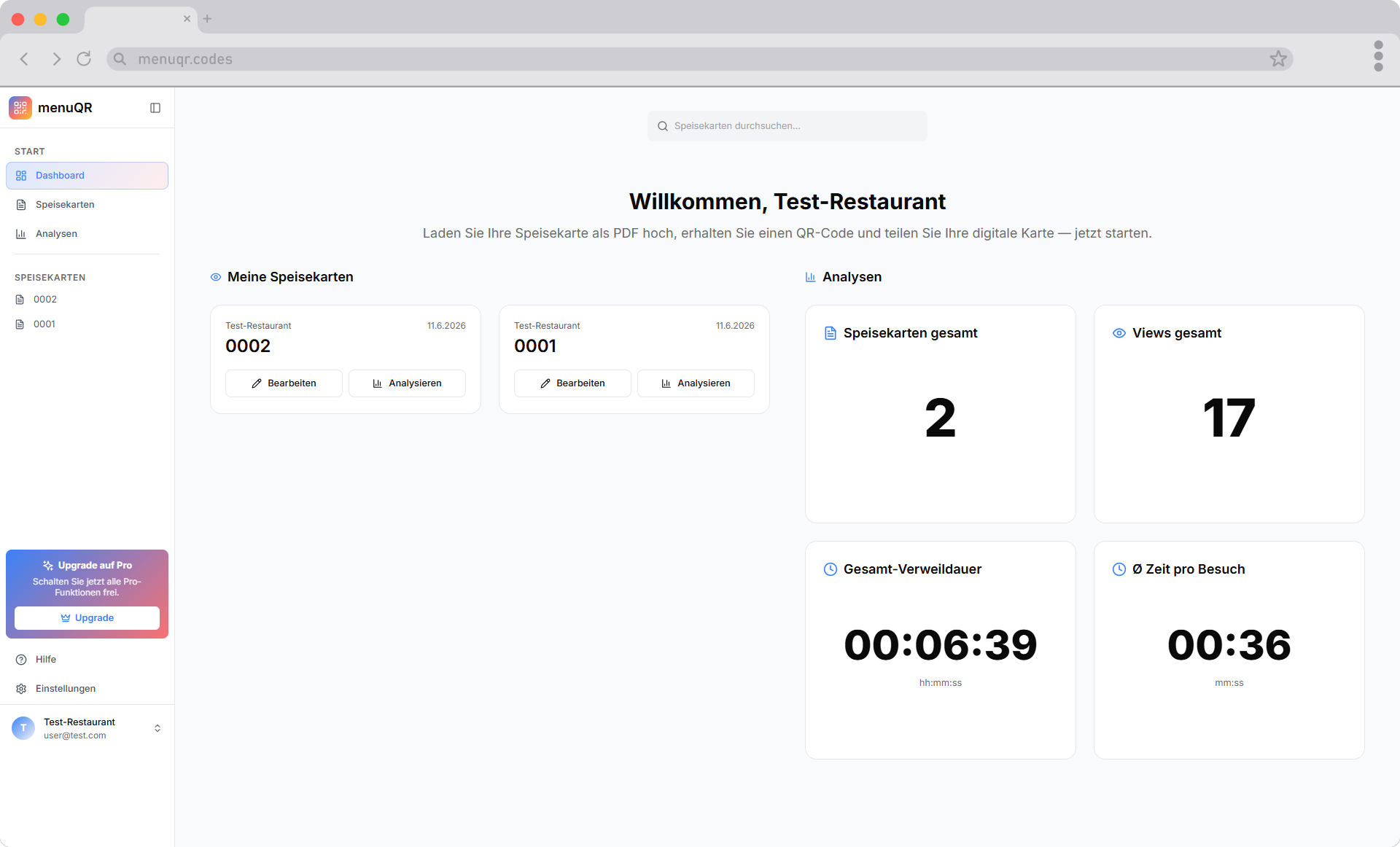Click the Upgrade auf Pro sparkle icon

point(48,566)
